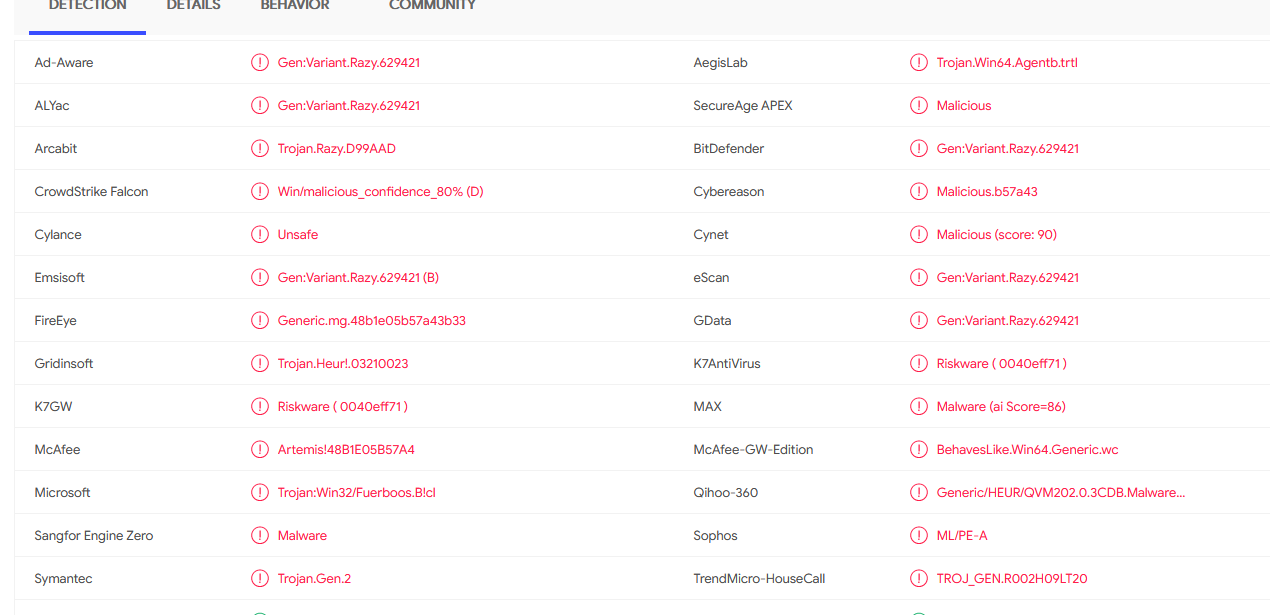
Task: Select SecureAge APEX's Malicious result
Action: pyautogui.click(x=964, y=105)
